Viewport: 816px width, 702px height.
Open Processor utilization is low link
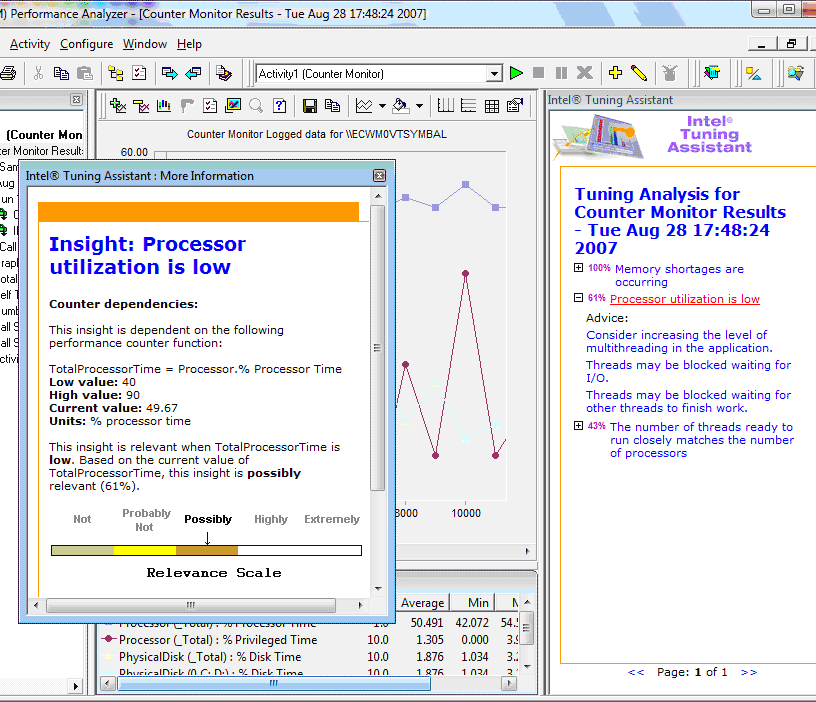684,299
